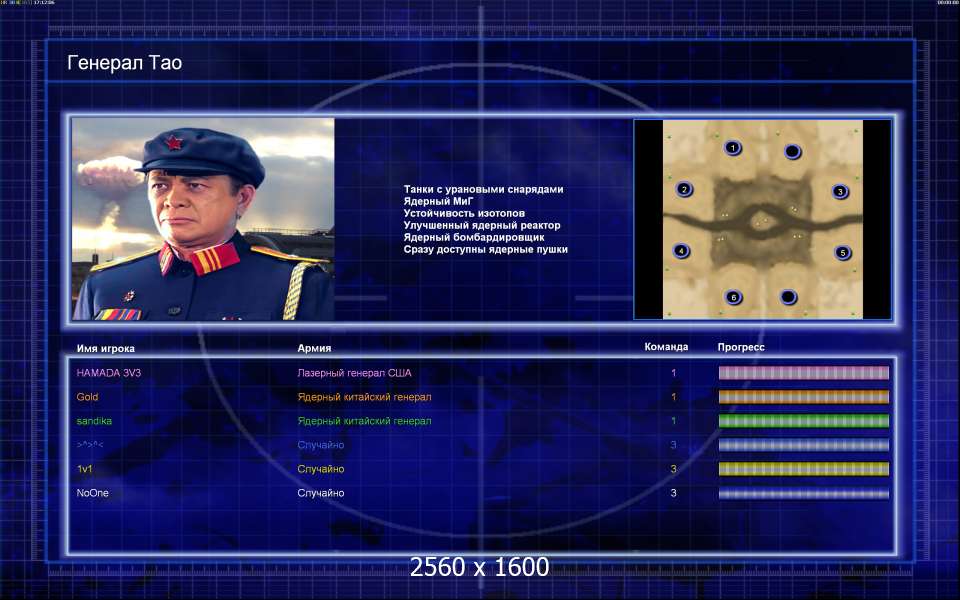Click the General Tao portrait image

(x=203, y=219)
